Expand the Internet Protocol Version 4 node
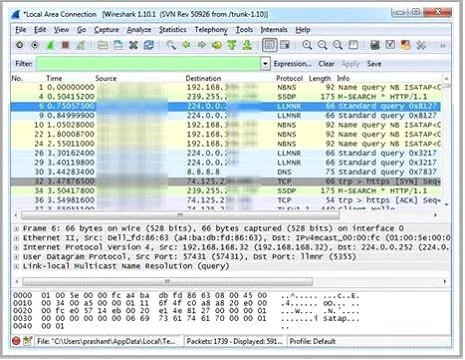Screen dimensions: 465x360 coord(16,247)
